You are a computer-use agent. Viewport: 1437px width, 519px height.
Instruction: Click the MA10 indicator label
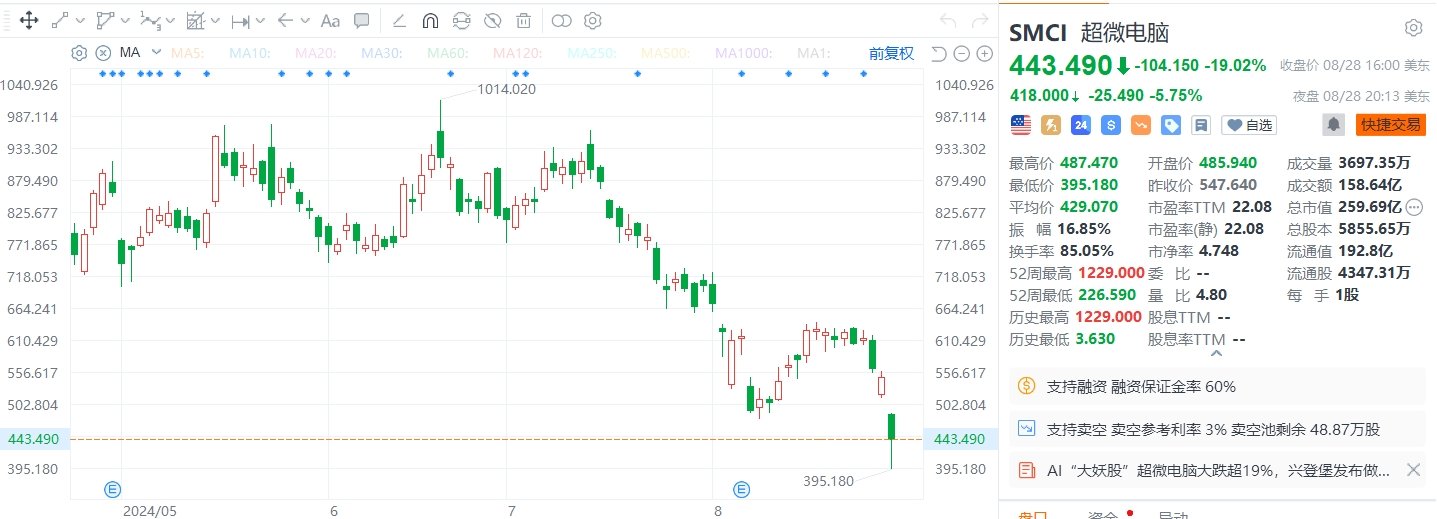(x=251, y=53)
